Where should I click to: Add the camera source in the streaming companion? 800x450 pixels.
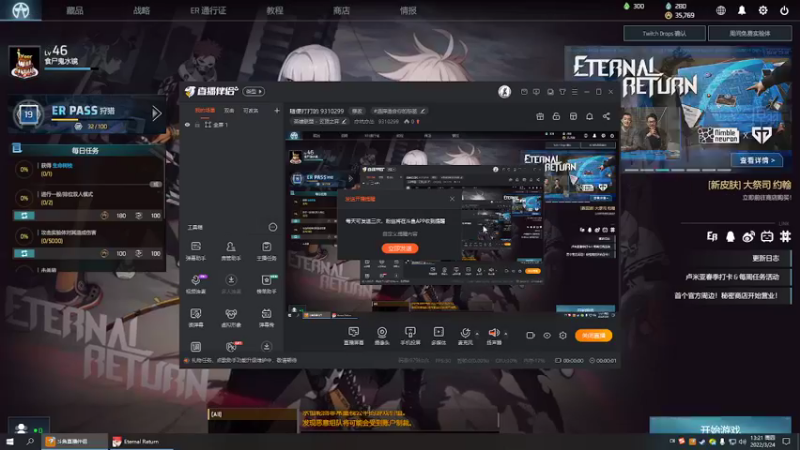[x=382, y=336]
